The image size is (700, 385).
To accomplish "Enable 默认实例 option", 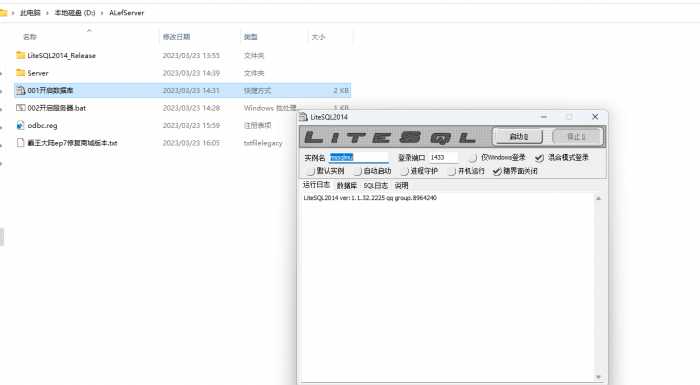I will coord(310,171).
